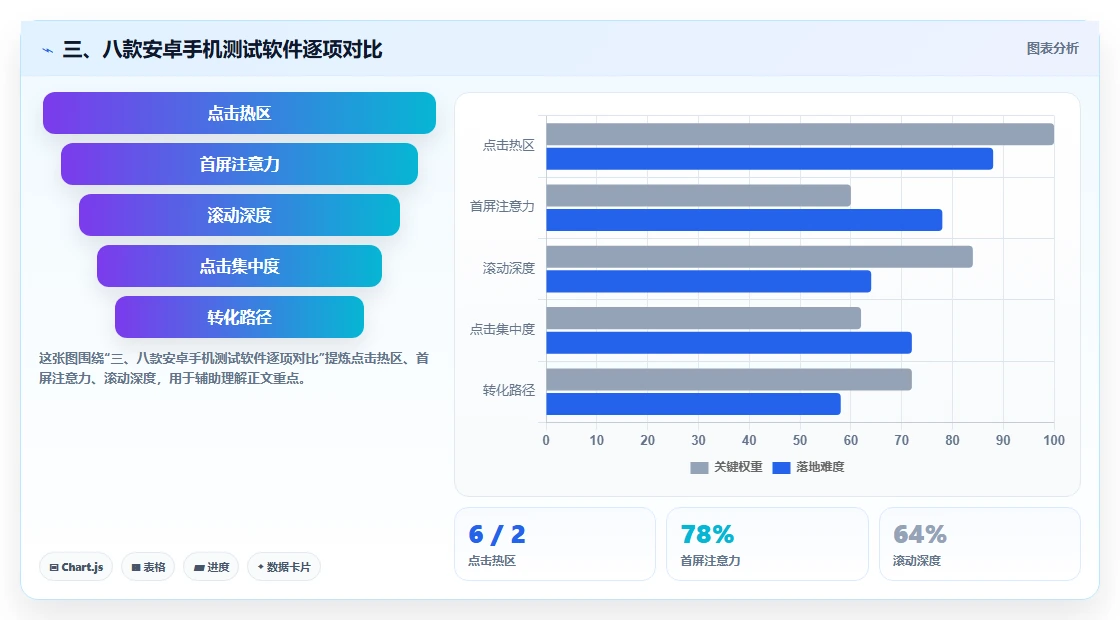Click the blue 首屏注意力 bar
Screen dimensions: 1120x620
click(x=744, y=220)
